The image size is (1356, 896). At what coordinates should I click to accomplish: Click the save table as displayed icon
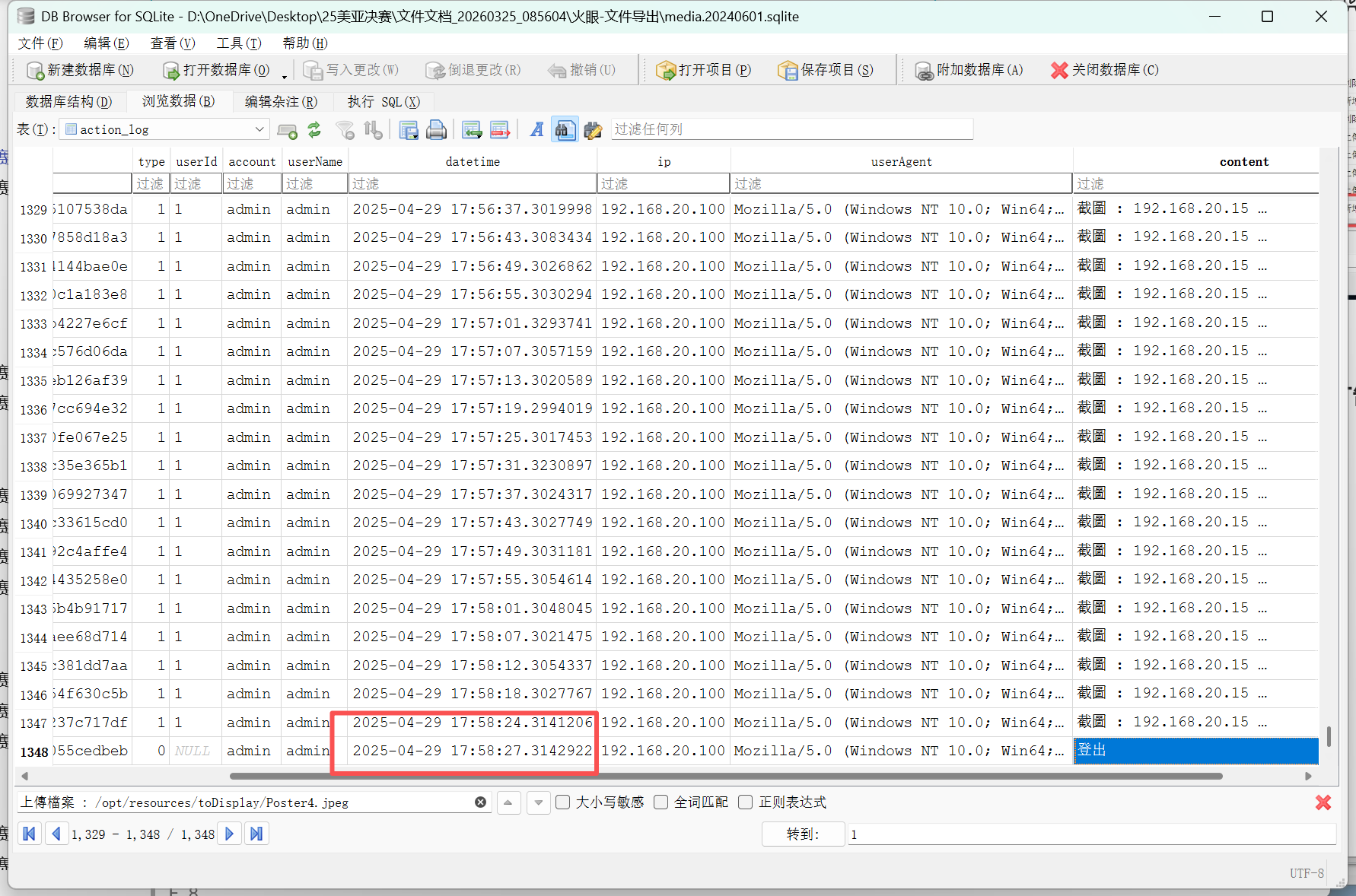tap(409, 130)
